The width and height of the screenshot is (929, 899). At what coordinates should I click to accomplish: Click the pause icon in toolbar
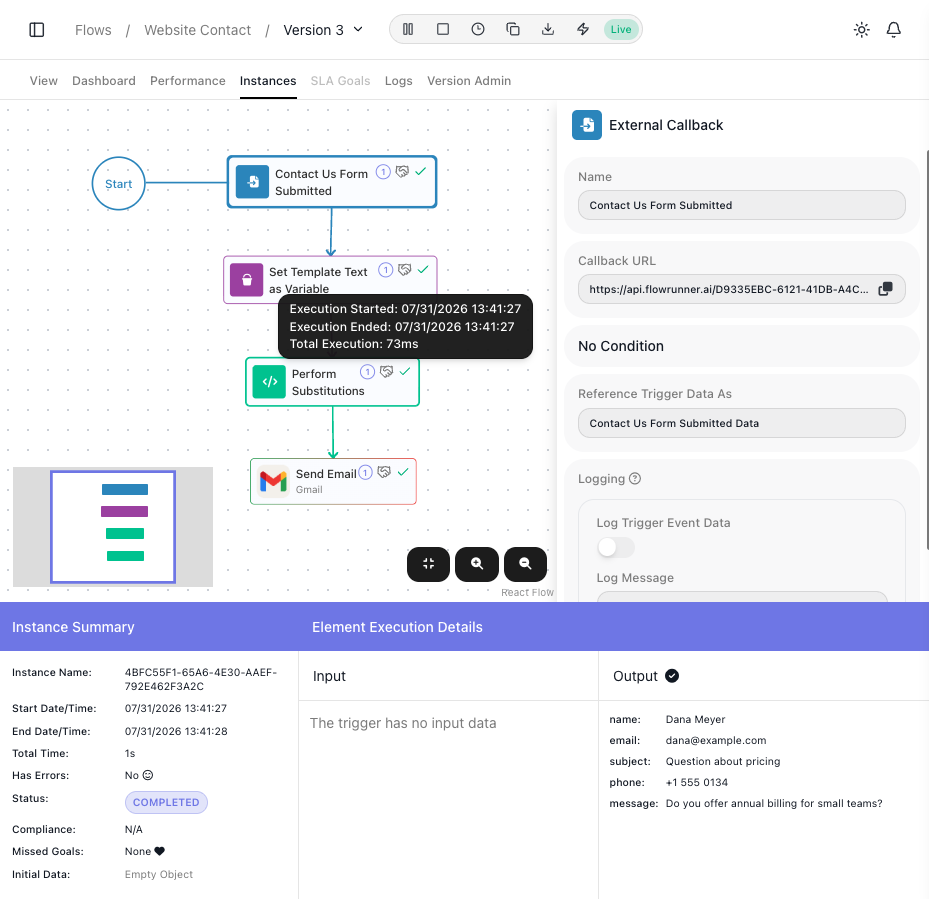click(x=408, y=29)
